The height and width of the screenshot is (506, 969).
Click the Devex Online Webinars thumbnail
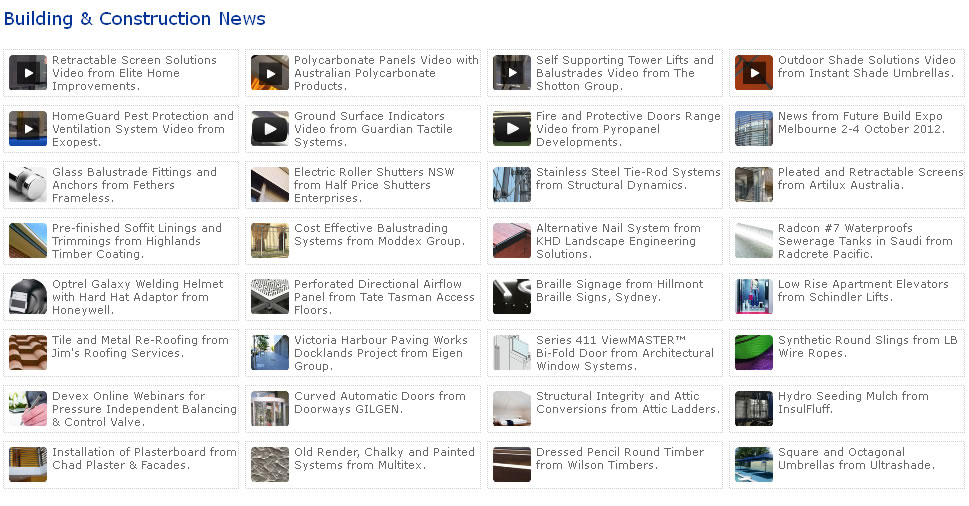[x=28, y=409]
